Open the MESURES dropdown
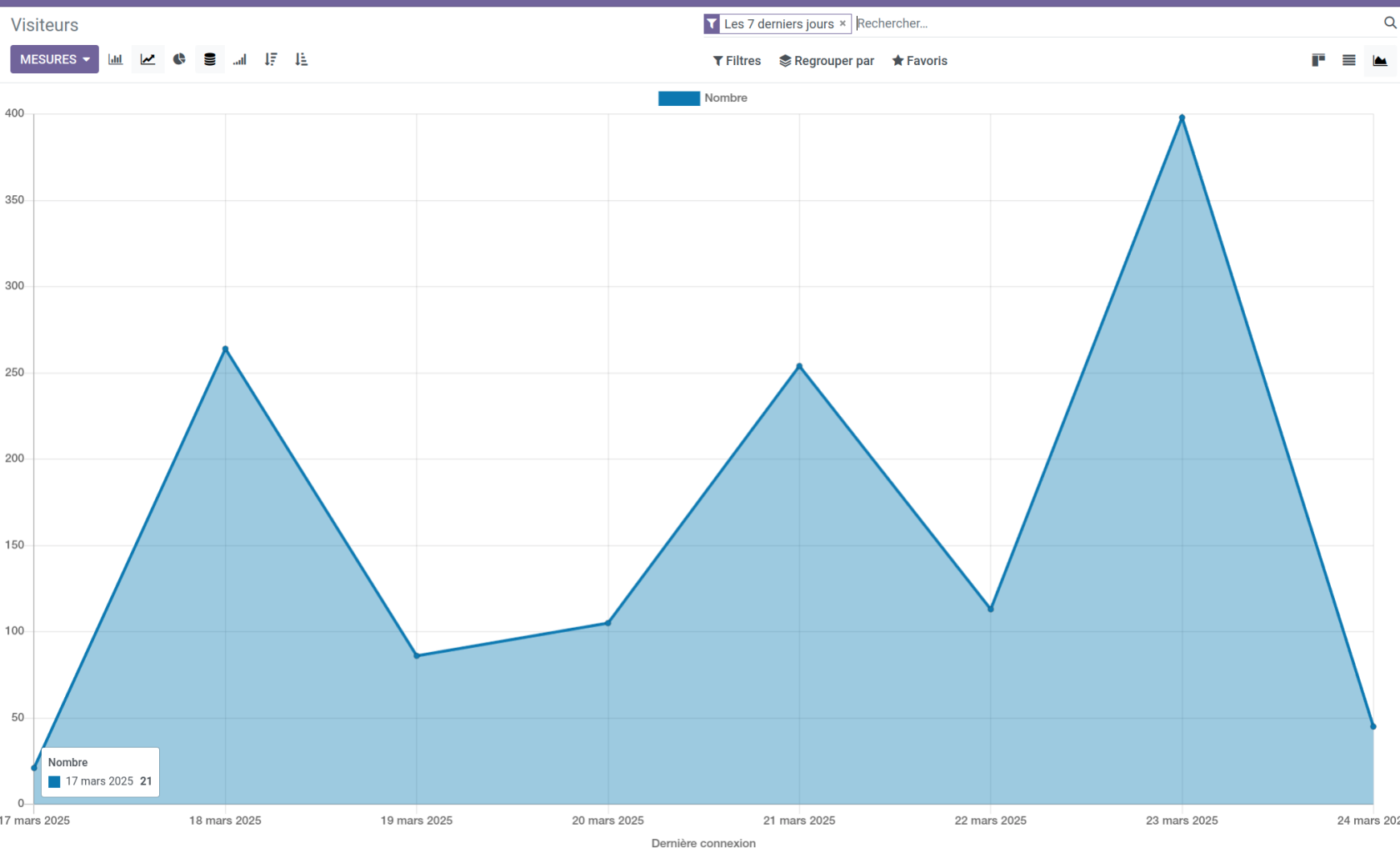Screen dimensions: 1400x848 pos(54,59)
